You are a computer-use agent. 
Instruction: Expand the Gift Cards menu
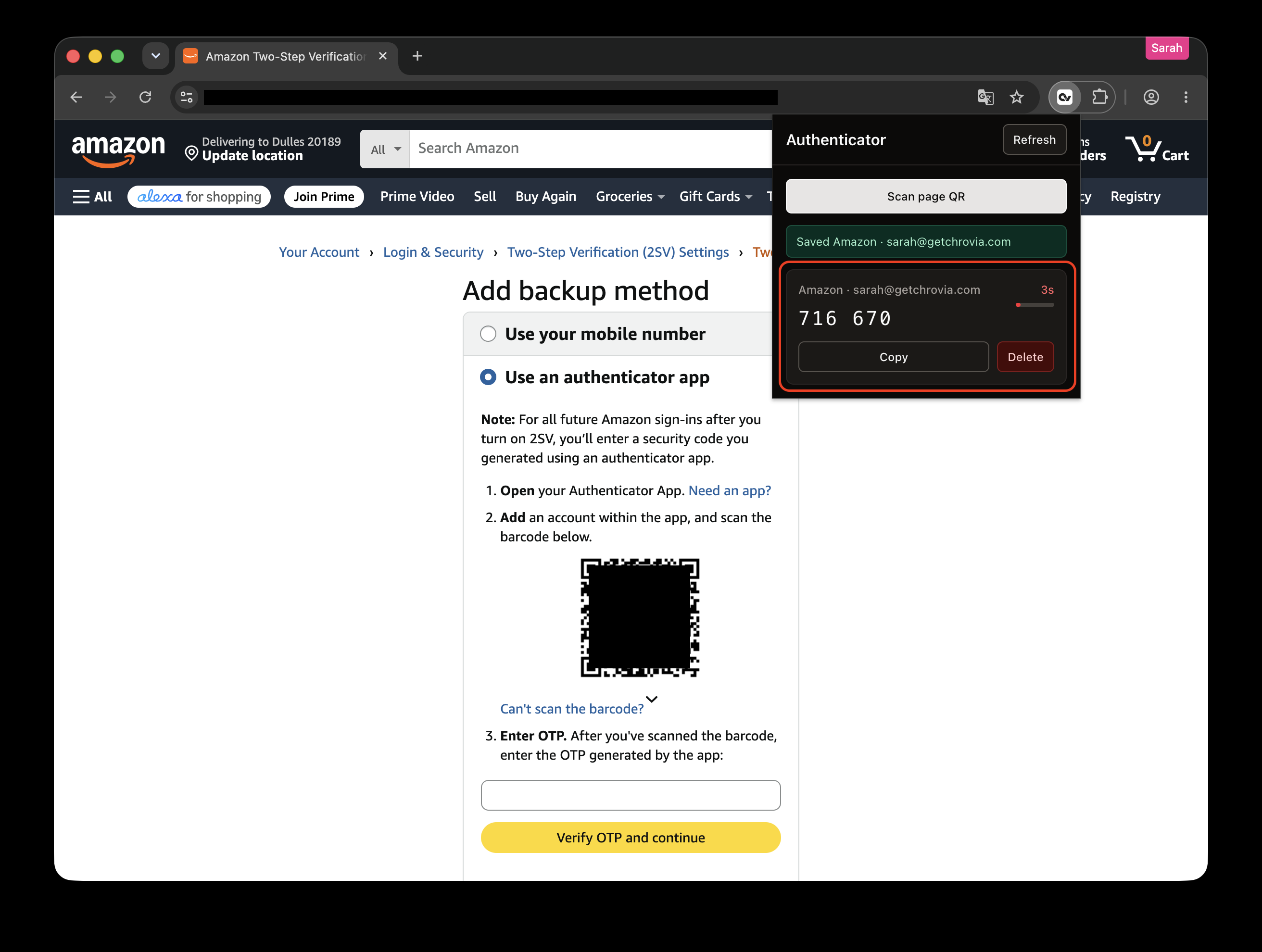(716, 197)
